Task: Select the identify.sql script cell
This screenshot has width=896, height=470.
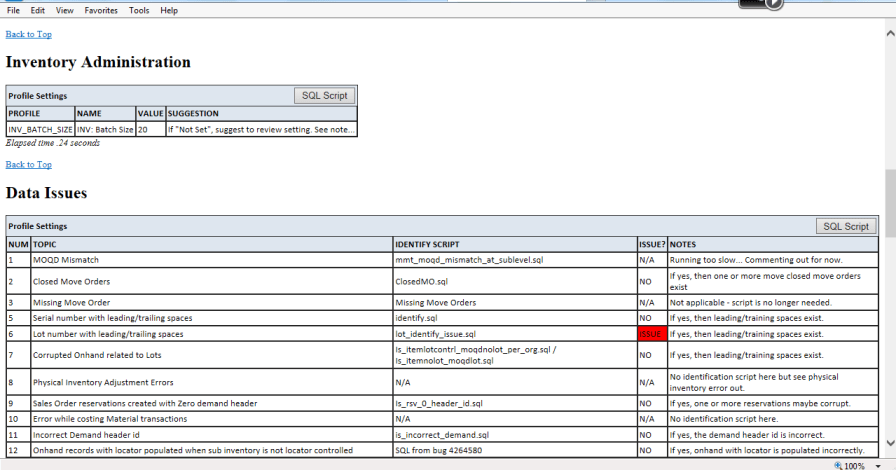Action: tap(515, 318)
